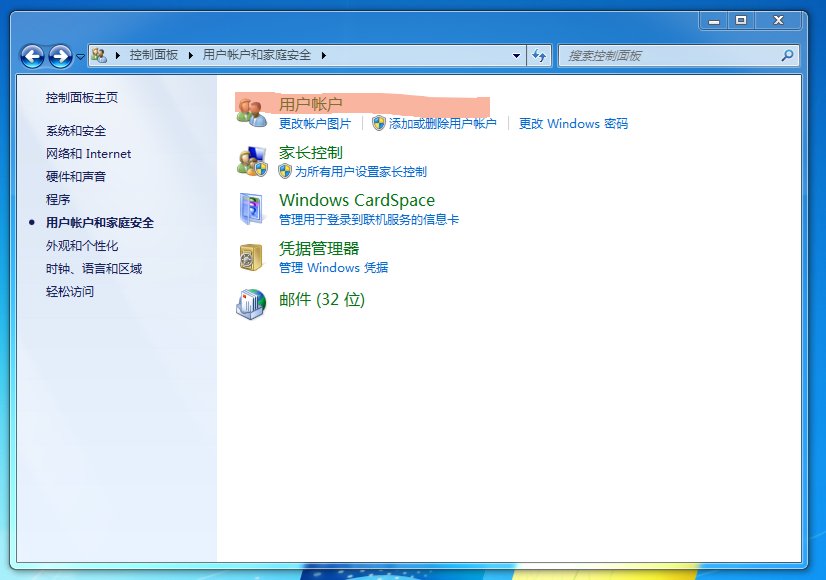Click the Back navigation arrow button
The height and width of the screenshot is (580, 826).
click(x=32, y=56)
